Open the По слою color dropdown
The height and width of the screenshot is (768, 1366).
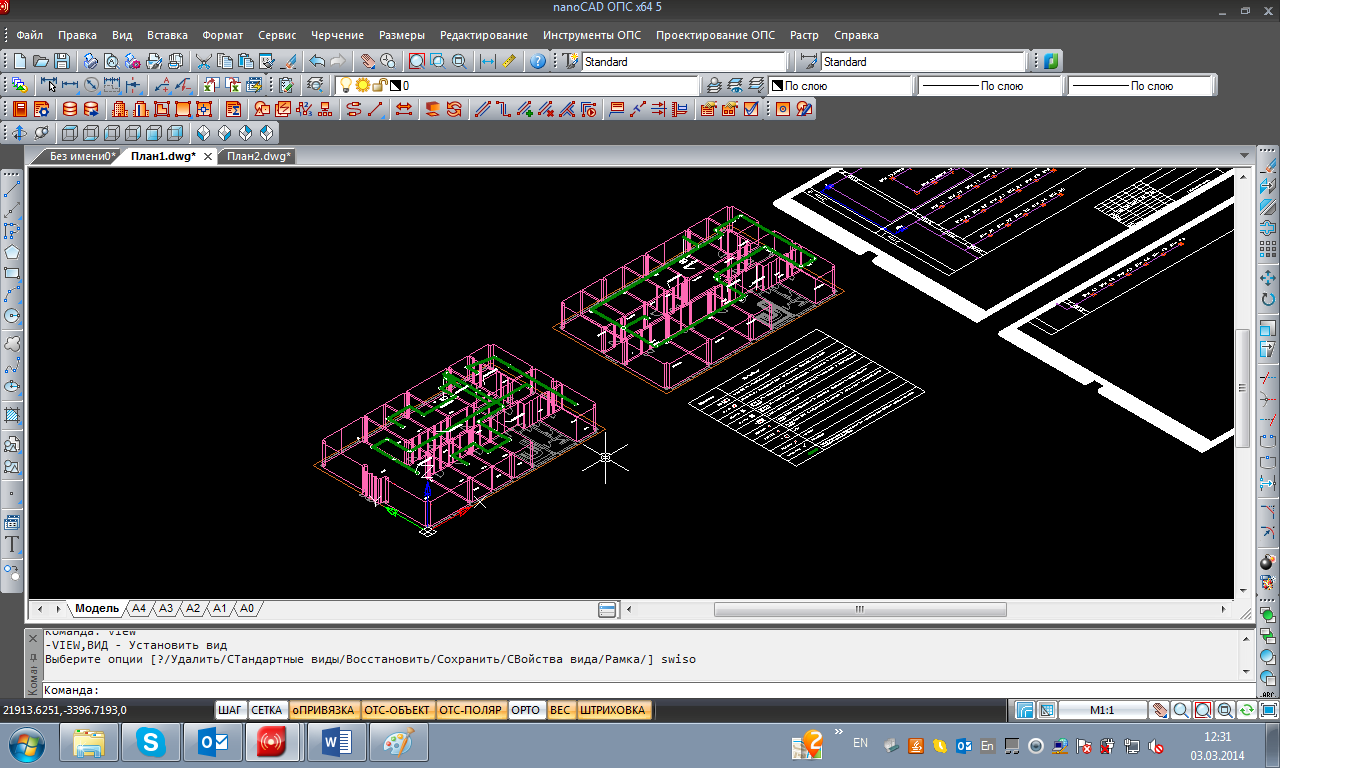coord(838,86)
